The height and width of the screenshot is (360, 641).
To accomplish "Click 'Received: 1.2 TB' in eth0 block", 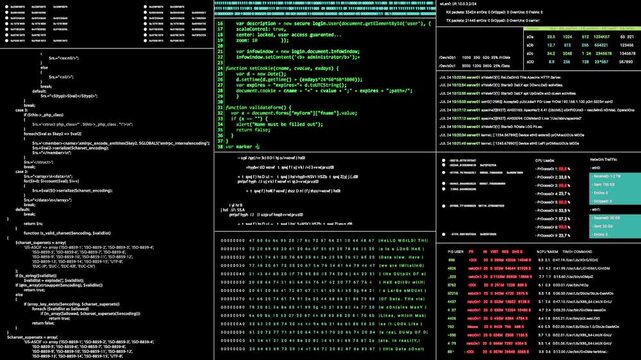I will [607, 176].
